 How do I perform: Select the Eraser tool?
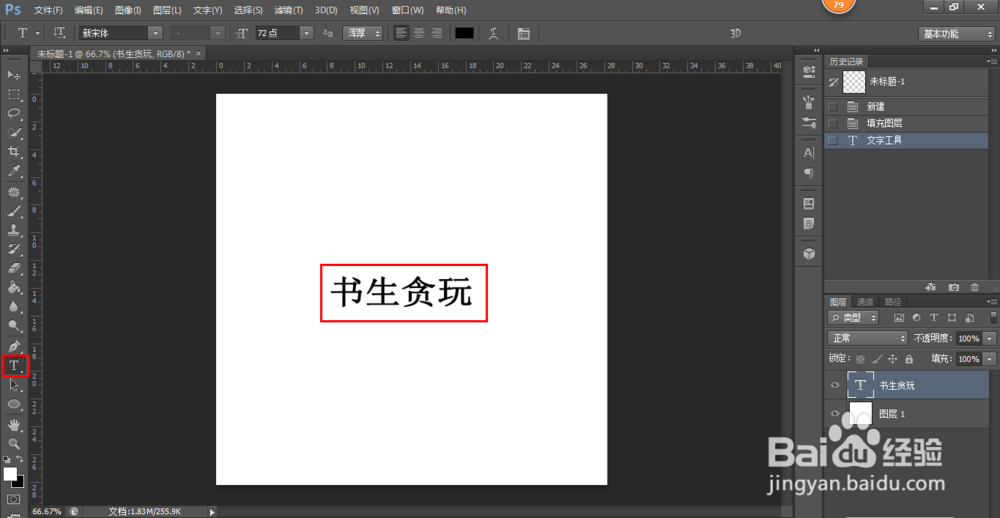click(x=14, y=268)
